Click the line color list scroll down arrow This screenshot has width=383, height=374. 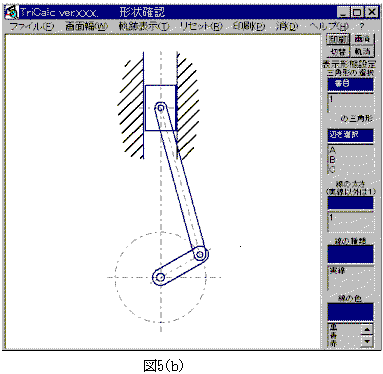[x=367, y=341]
